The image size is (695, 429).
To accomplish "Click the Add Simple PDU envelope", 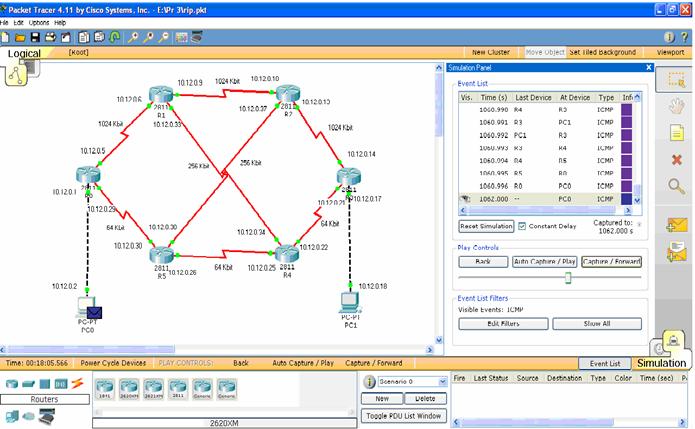I will pyautogui.click(x=676, y=225).
